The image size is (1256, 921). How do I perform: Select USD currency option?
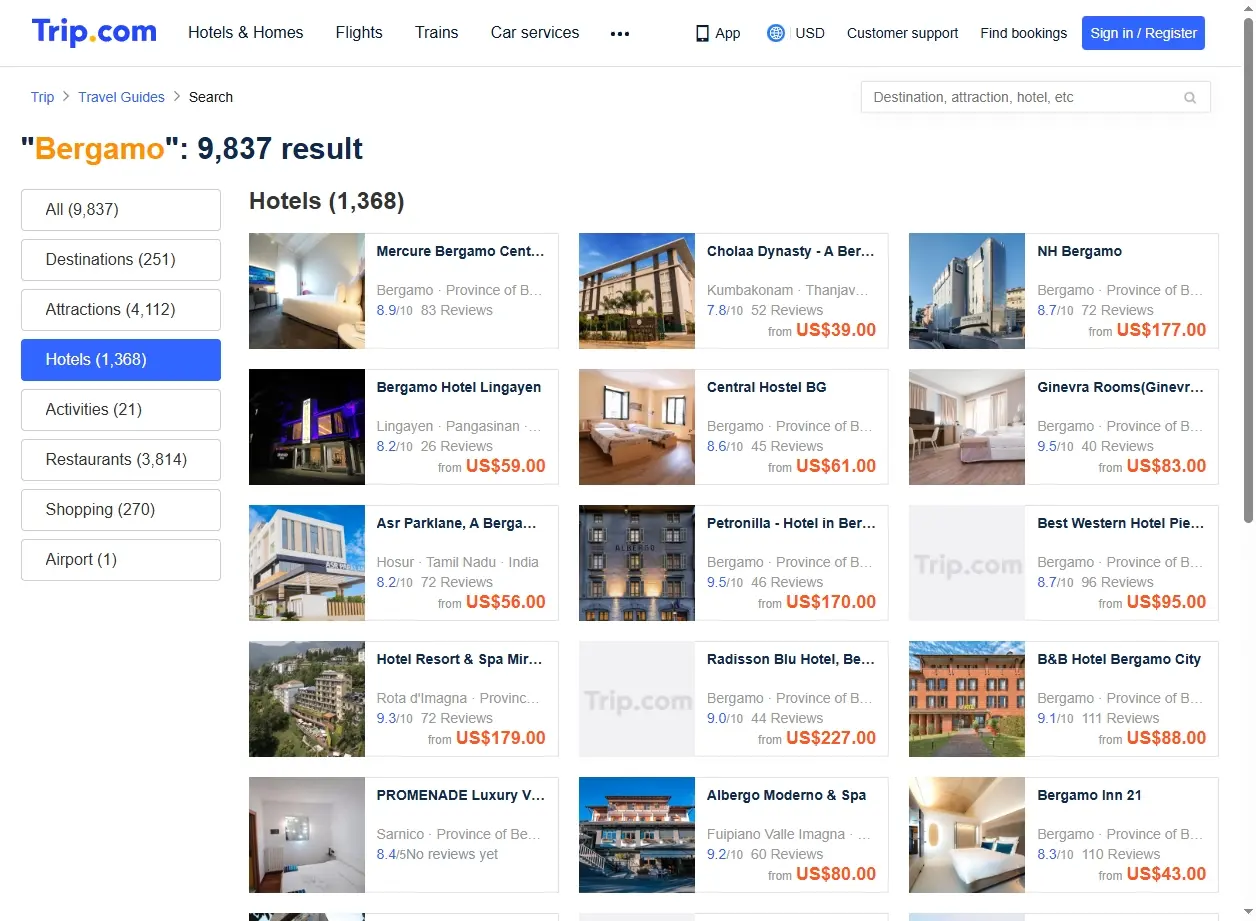(x=810, y=33)
